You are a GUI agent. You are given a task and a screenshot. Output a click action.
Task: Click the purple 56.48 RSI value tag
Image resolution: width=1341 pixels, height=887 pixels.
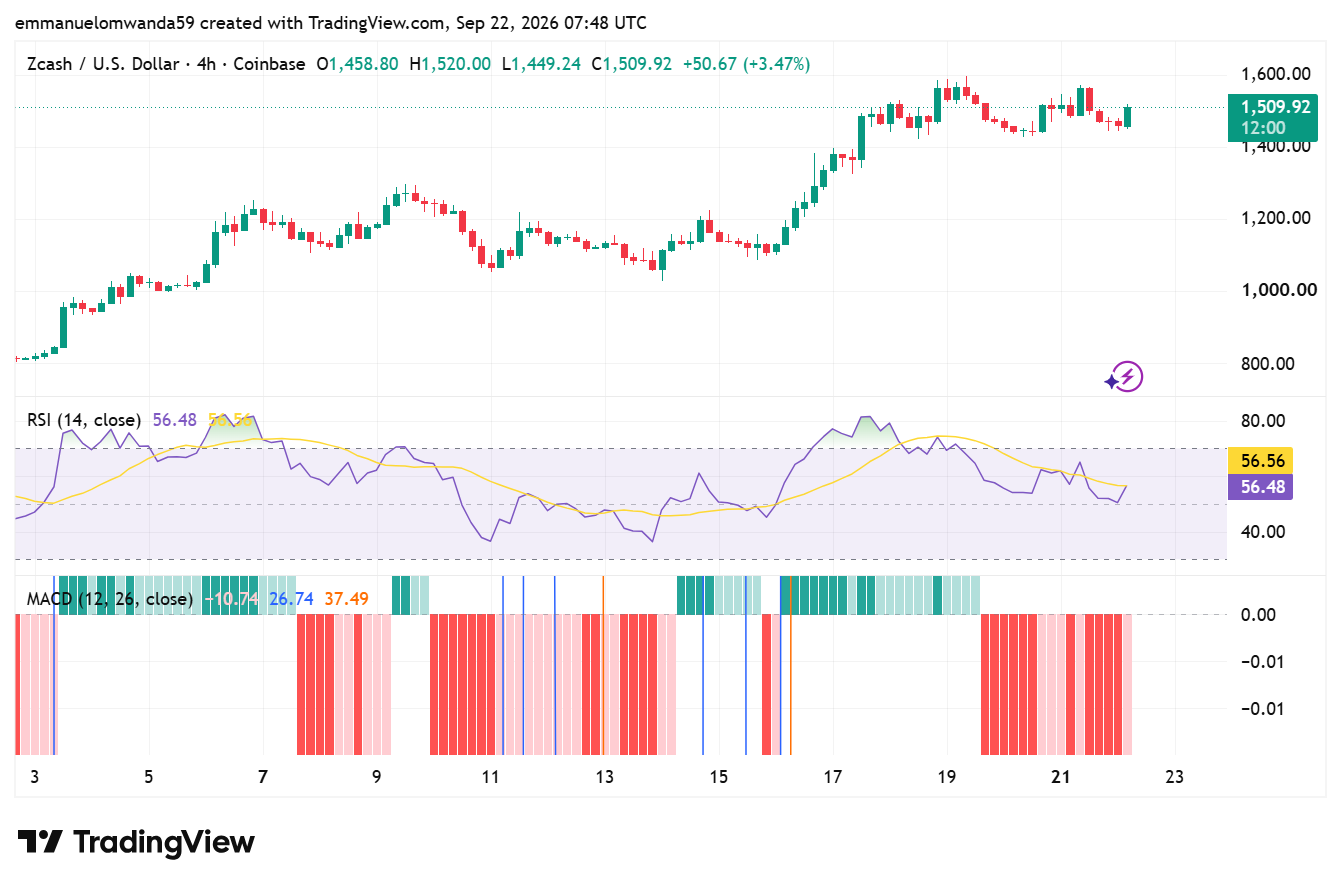point(1260,486)
